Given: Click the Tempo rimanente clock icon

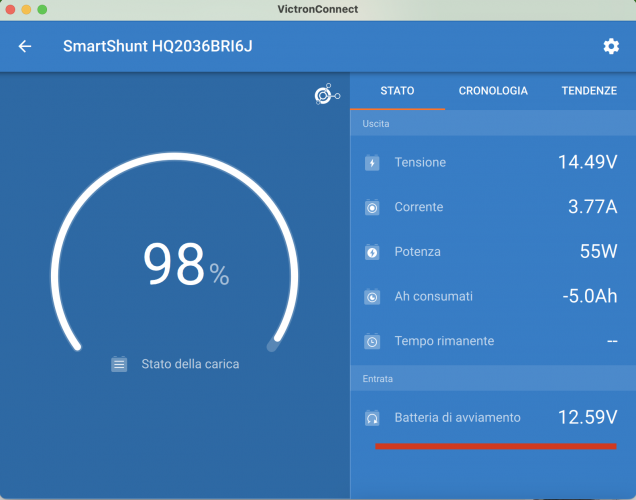Looking at the screenshot, I should 372,341.
